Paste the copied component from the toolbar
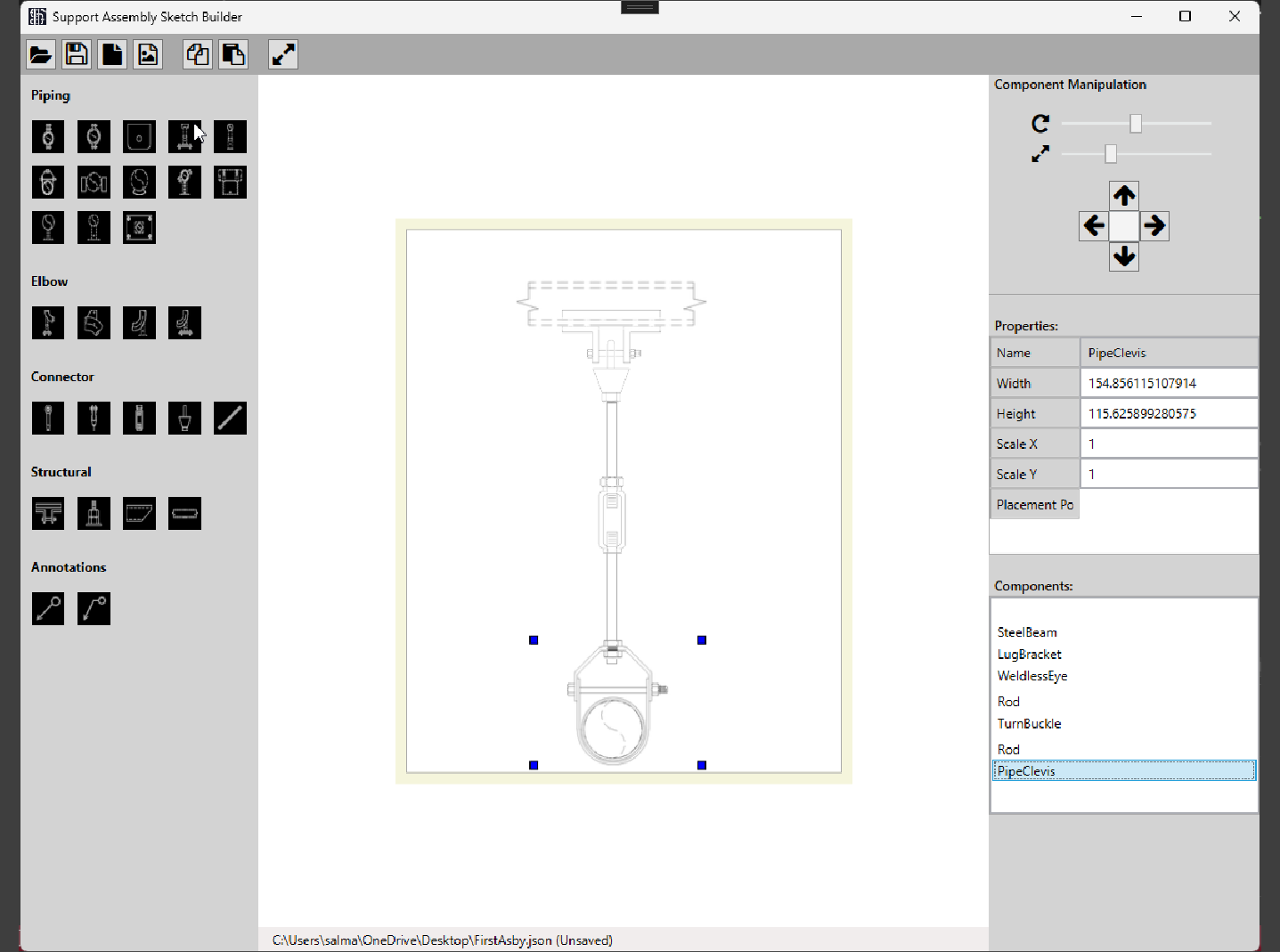This screenshot has height=952, width=1280. coord(233,54)
